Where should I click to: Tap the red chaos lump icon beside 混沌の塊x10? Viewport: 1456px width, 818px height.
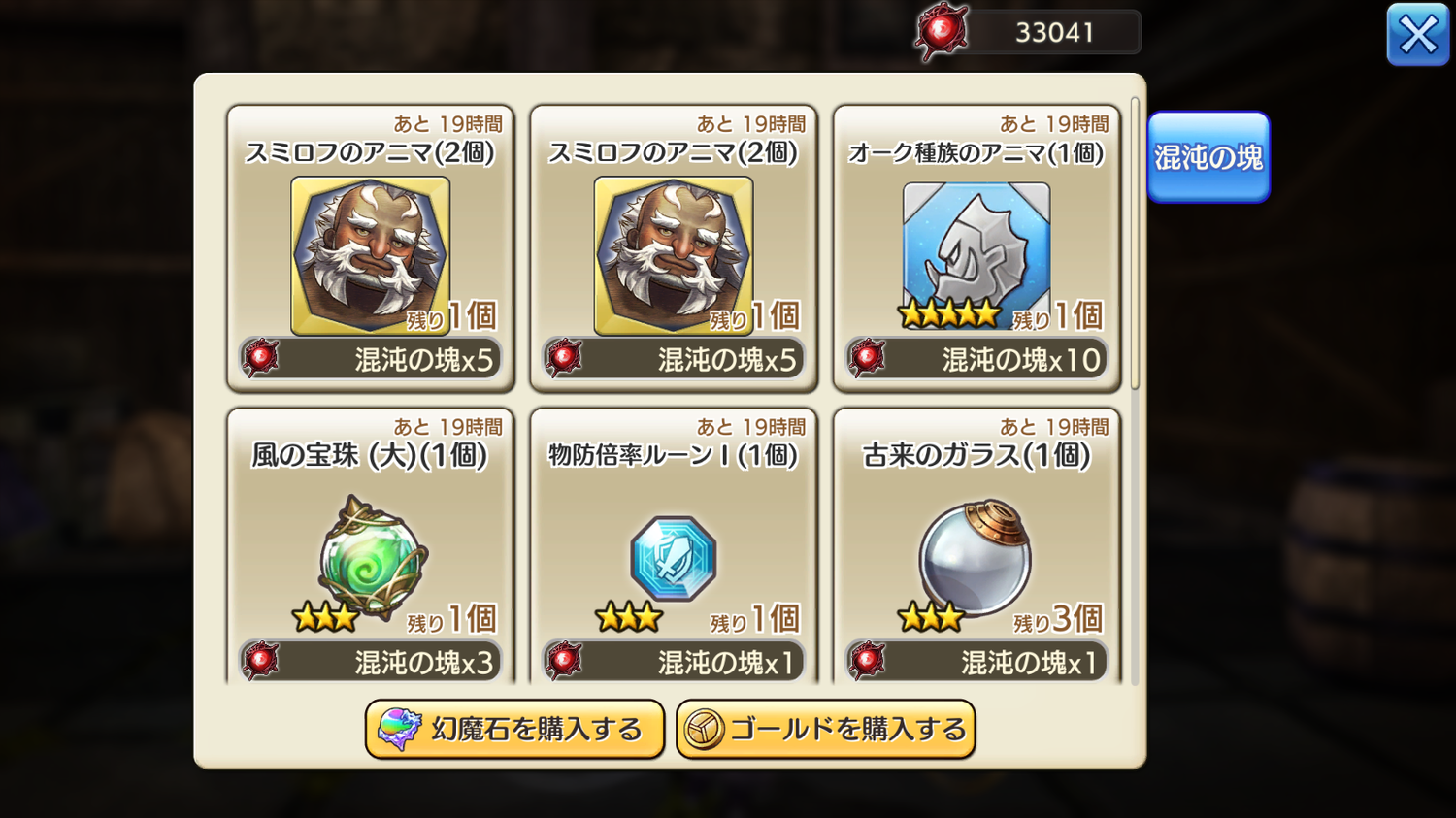pos(866,358)
